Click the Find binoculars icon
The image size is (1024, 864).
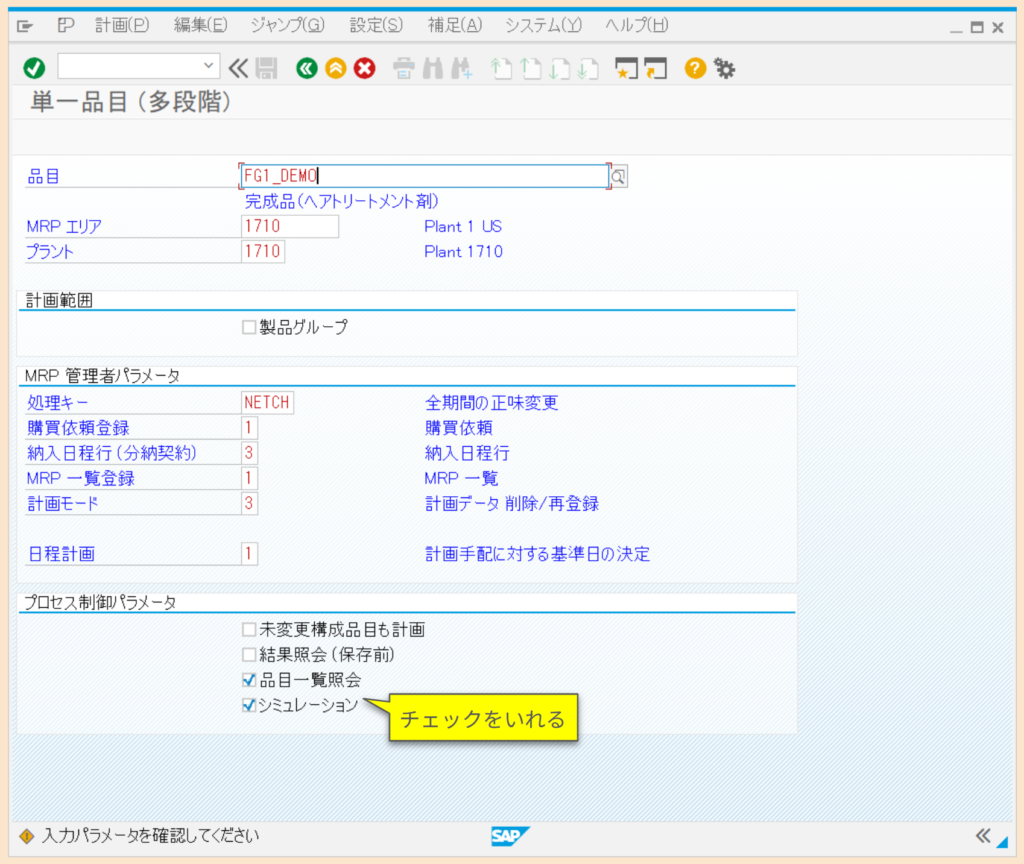pyautogui.click(x=433, y=68)
